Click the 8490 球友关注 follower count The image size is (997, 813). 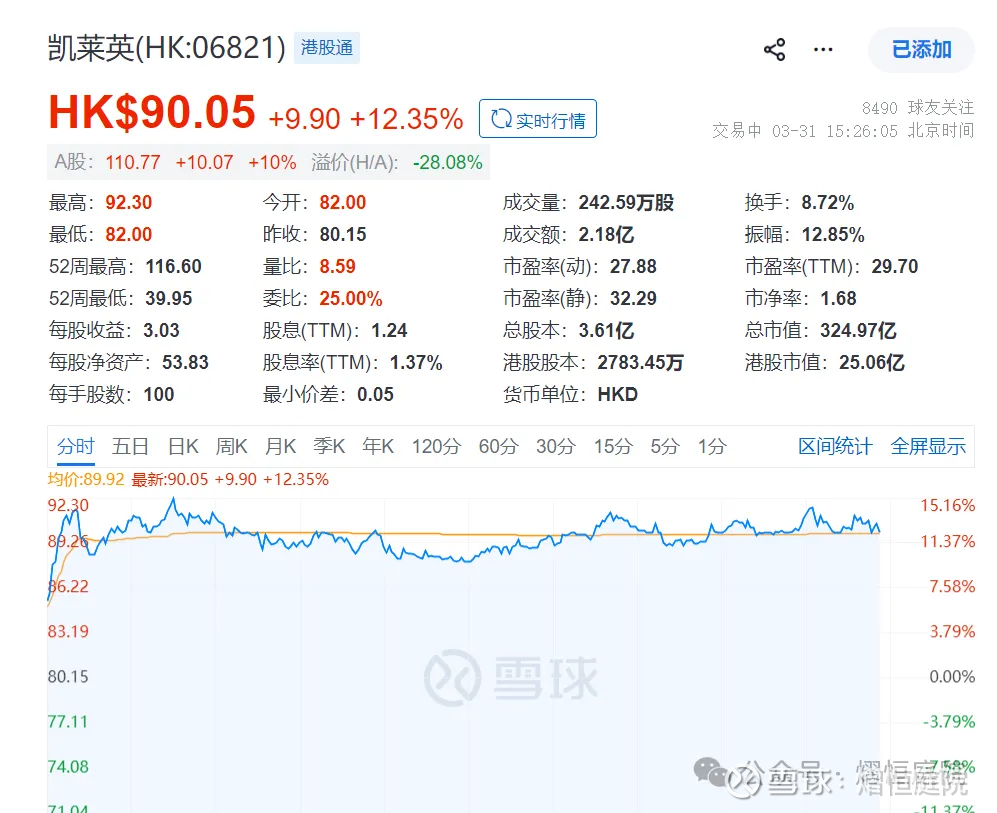918,107
